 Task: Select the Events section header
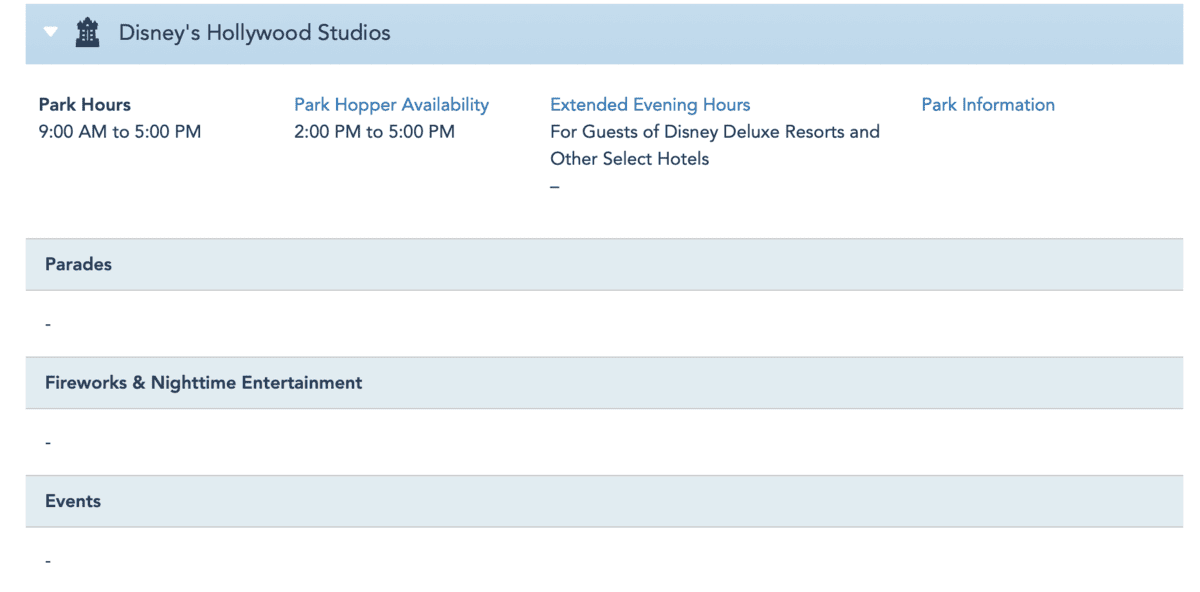pos(73,501)
